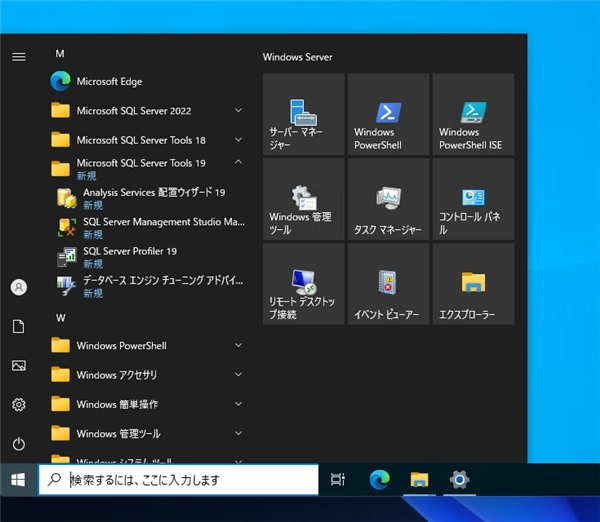The image size is (600, 522).
Task: Launch the Windows PowerShell ISE tile
Action: 473,114
